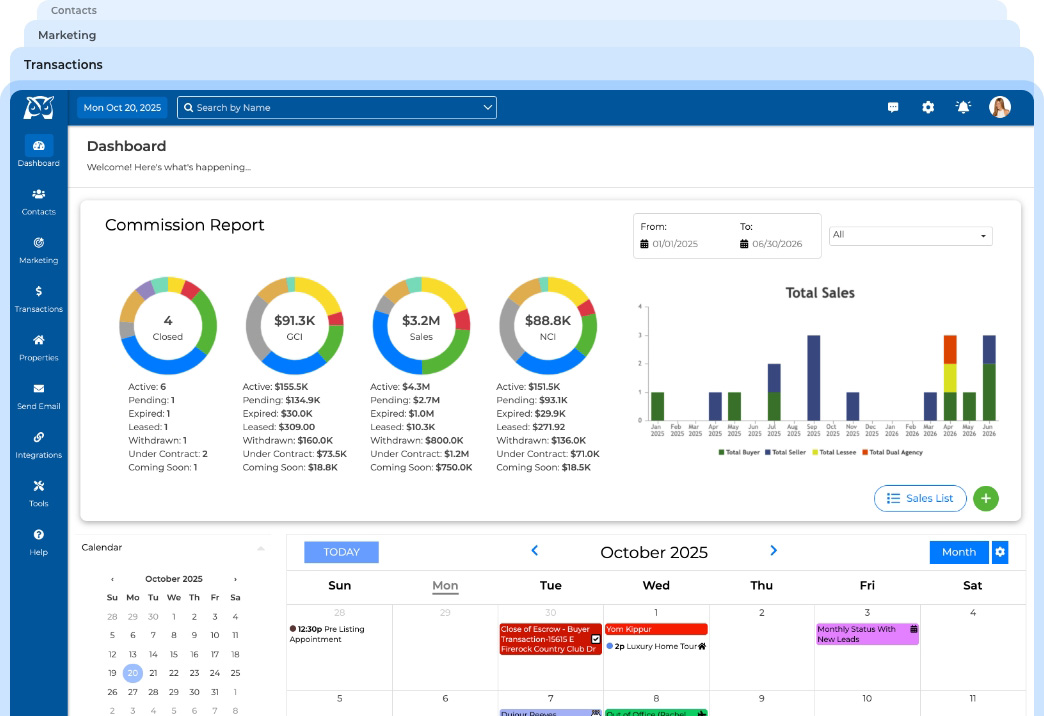Click the Sales List button
Image resolution: width=1044 pixels, height=716 pixels.
point(920,498)
